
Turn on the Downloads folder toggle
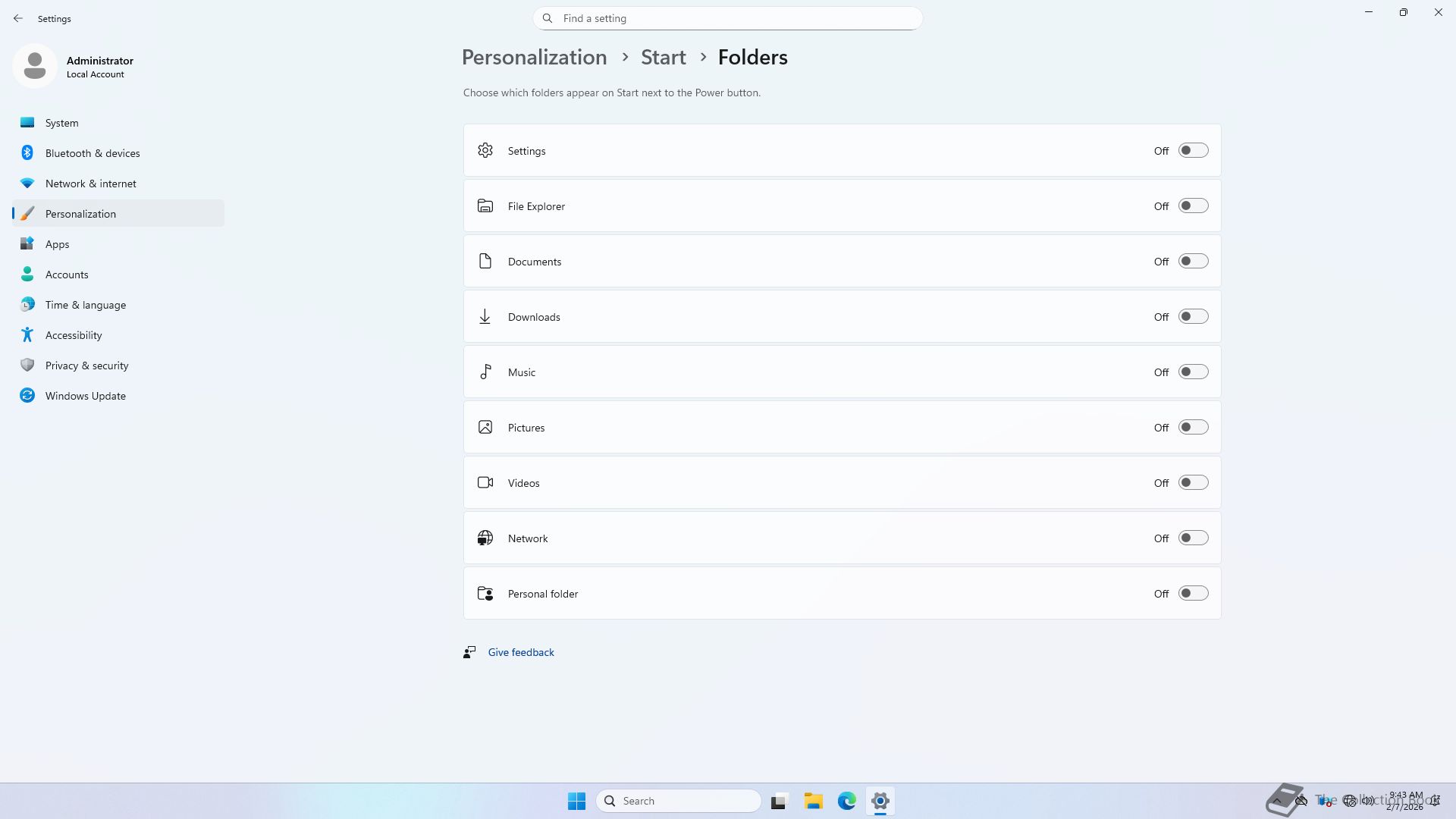click(1193, 317)
